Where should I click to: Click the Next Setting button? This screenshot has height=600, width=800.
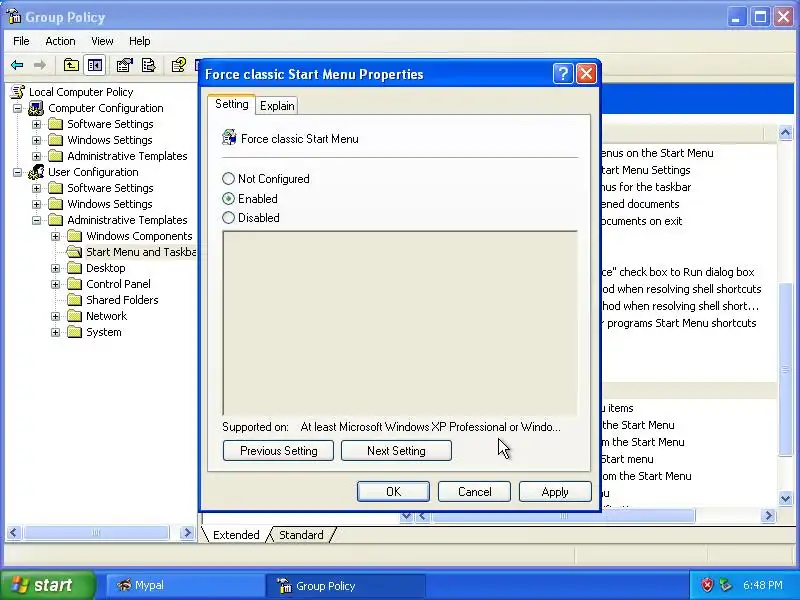pos(396,451)
